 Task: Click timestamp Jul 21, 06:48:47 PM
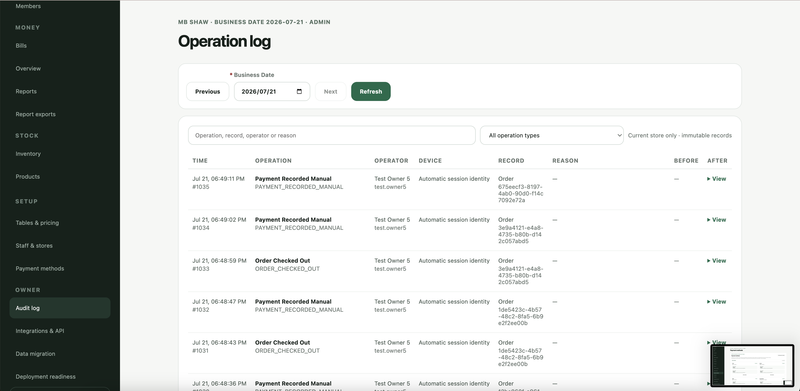(x=219, y=302)
